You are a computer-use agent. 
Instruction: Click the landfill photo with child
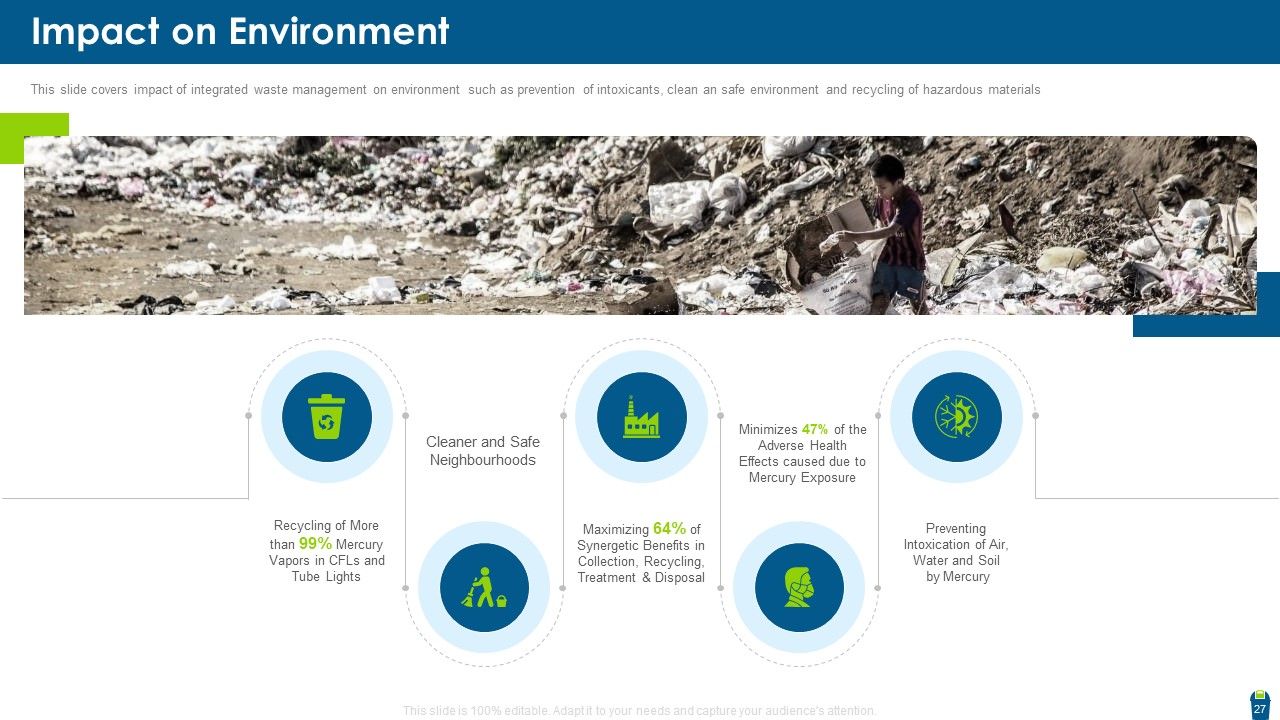click(x=640, y=226)
